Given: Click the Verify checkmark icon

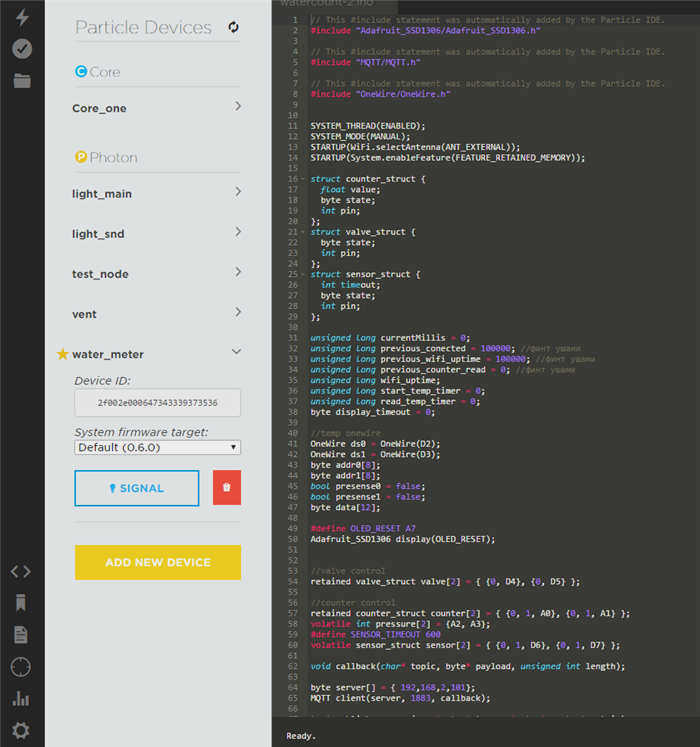Looking at the screenshot, I should point(22,49).
